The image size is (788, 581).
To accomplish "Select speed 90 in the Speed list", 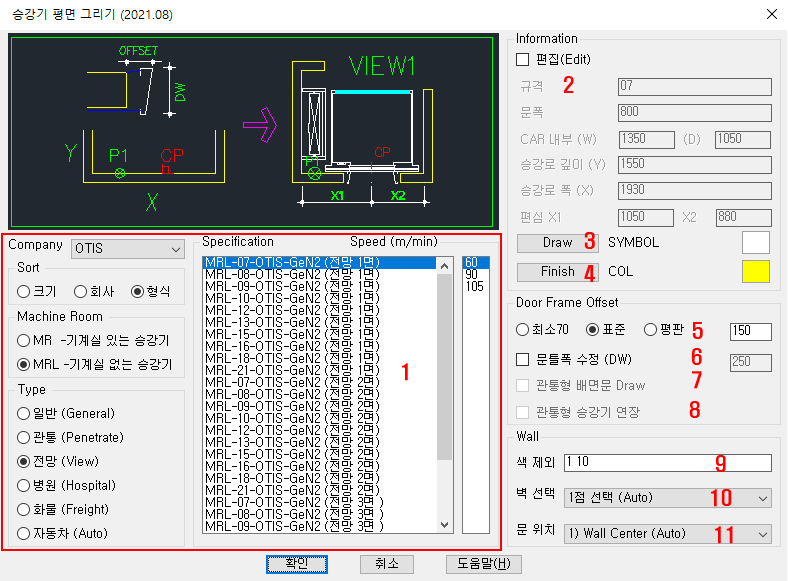I will tap(475, 274).
